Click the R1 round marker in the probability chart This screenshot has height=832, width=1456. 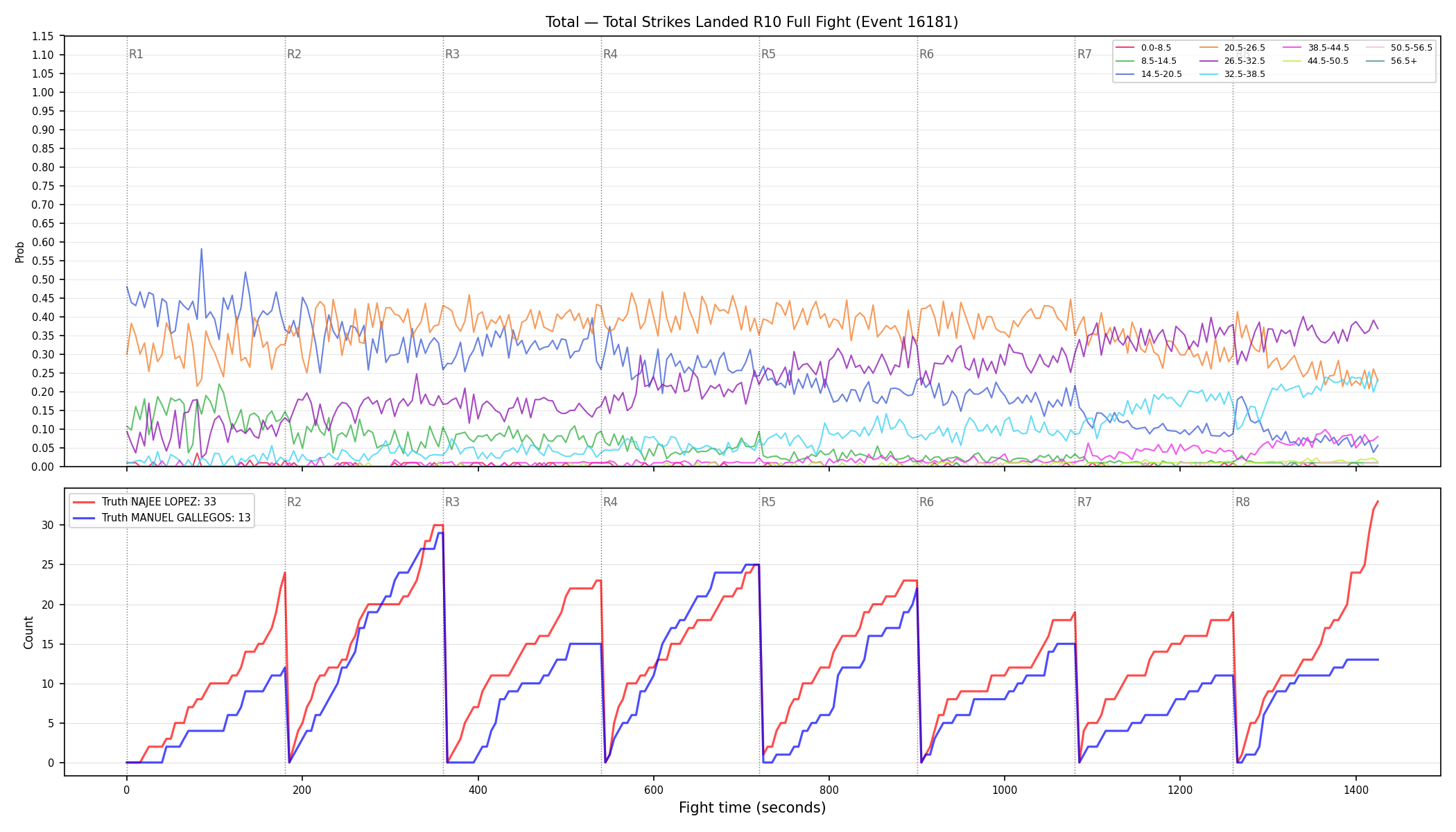coord(136,54)
